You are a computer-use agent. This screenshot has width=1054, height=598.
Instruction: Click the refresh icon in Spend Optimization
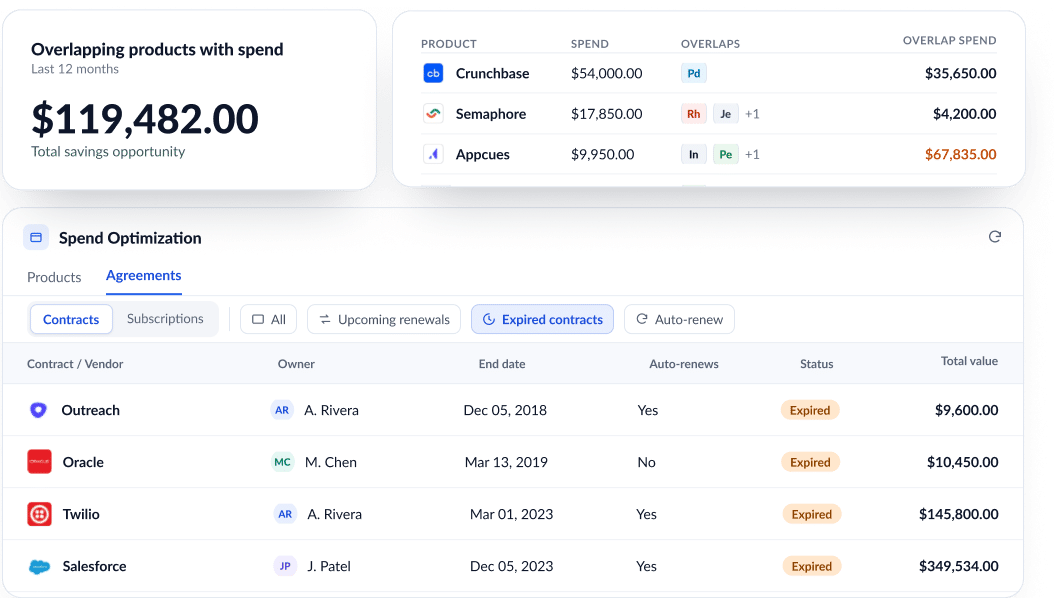click(x=995, y=237)
